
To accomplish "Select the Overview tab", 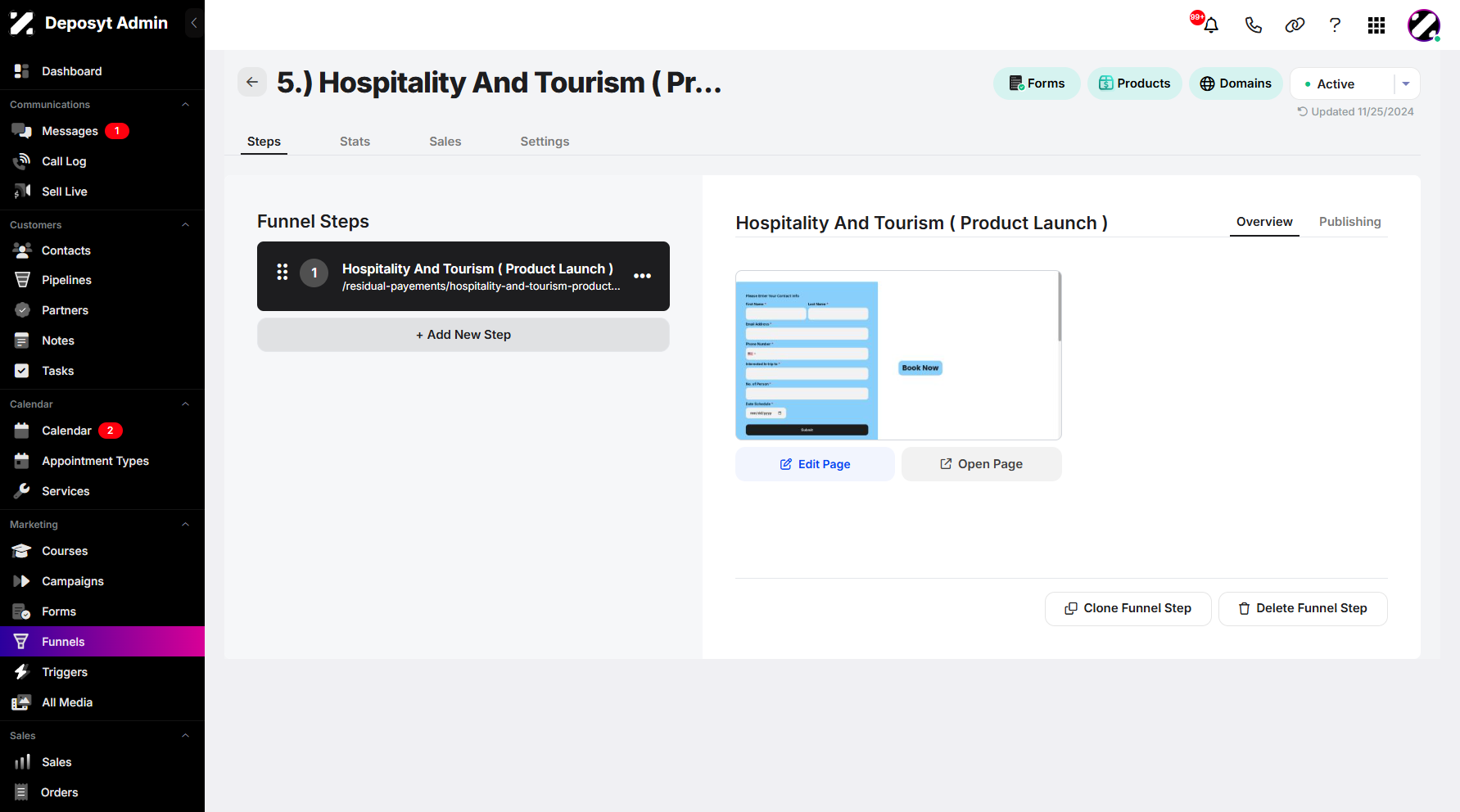I will 1264,222.
